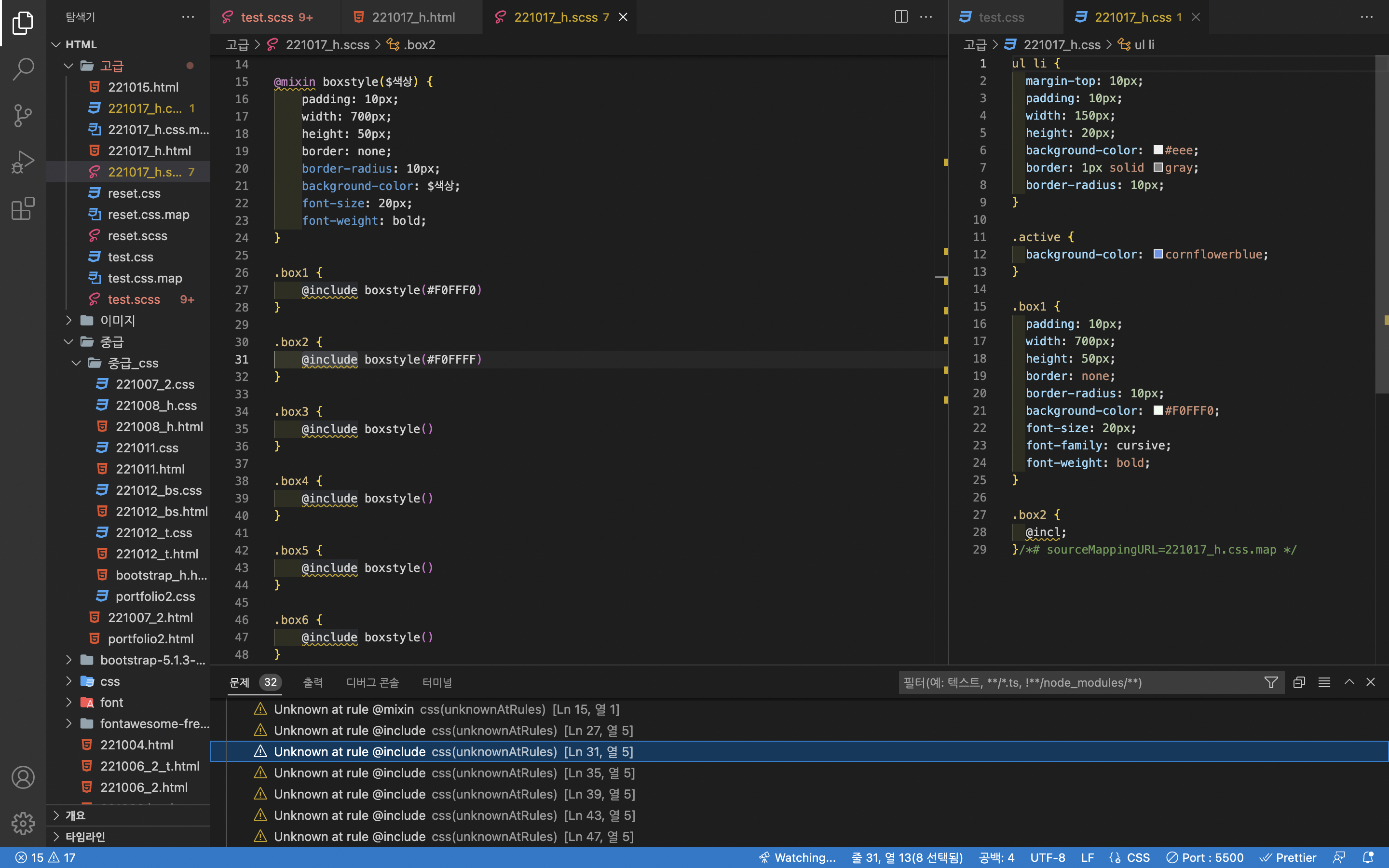Click the feedback person icon in status bar
This screenshot has height=868, width=1389.
1339,858
